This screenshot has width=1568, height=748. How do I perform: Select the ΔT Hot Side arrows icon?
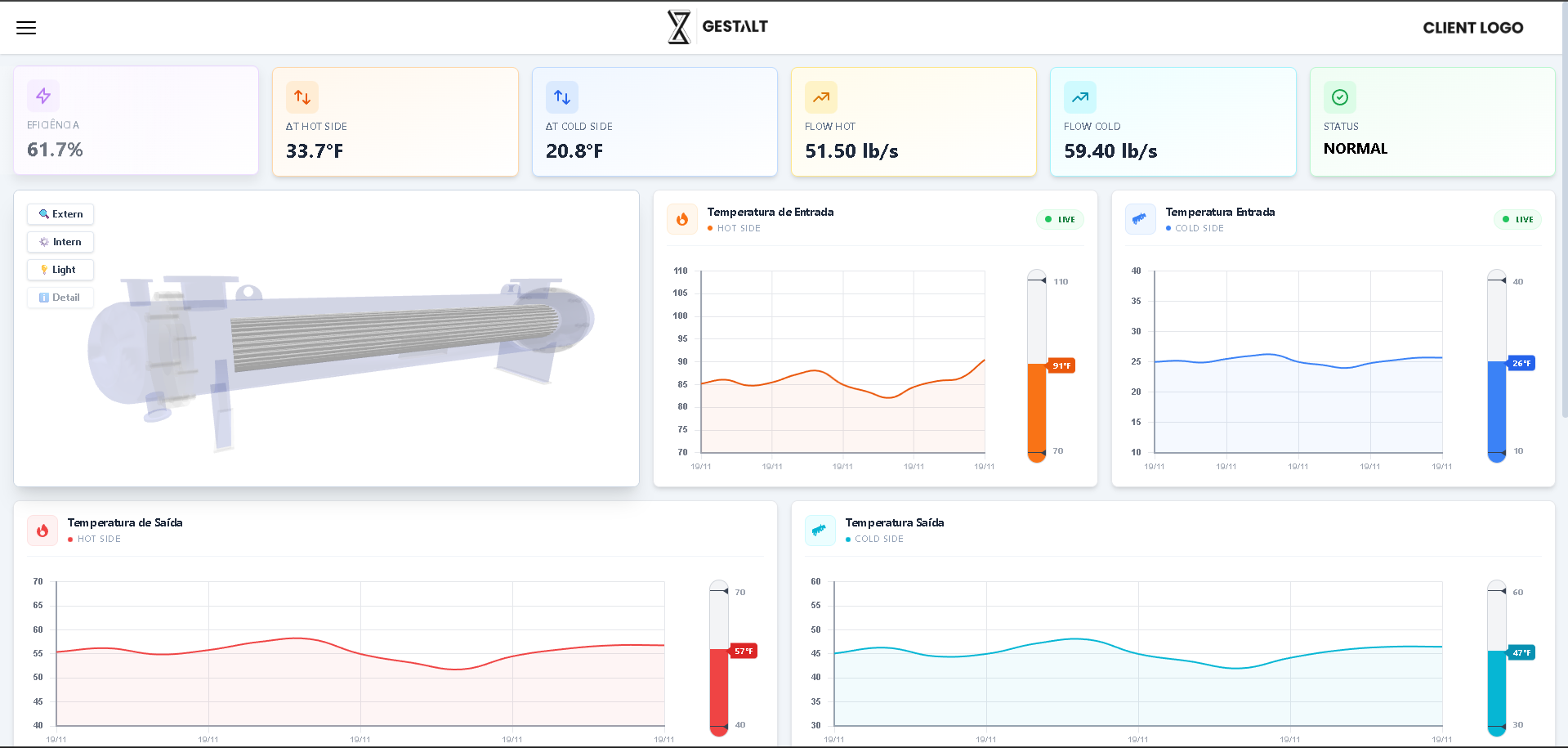302,97
